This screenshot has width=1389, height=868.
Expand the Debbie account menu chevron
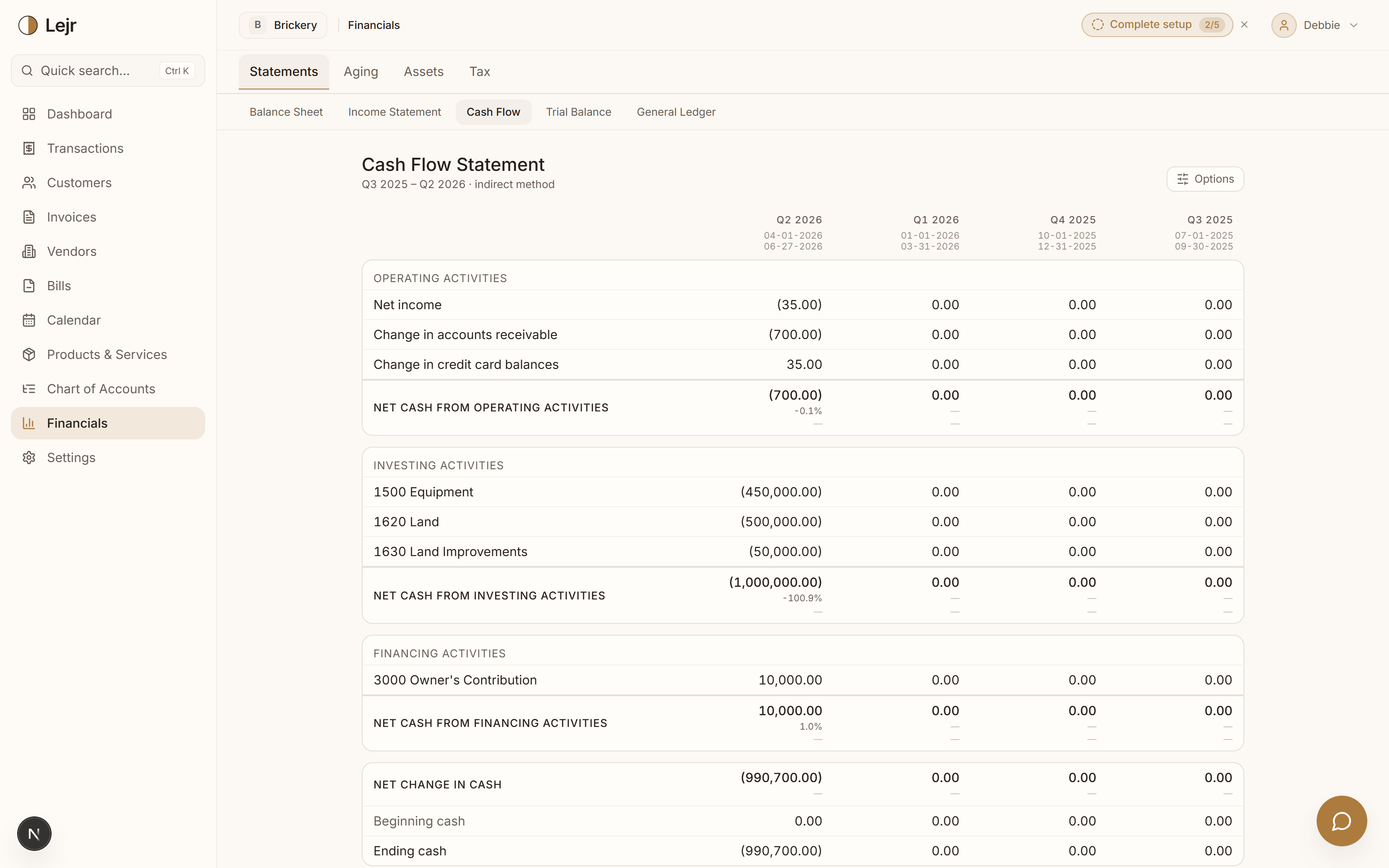coord(1354,25)
